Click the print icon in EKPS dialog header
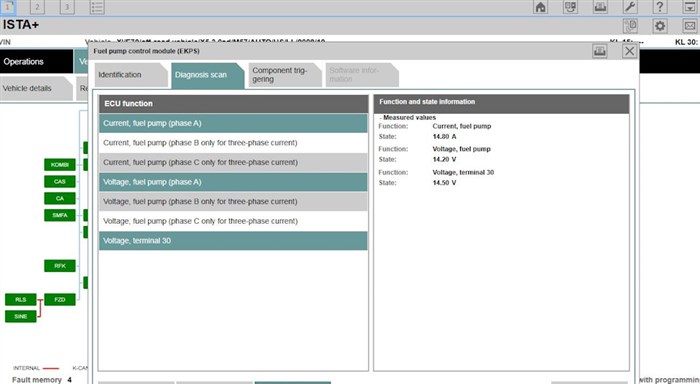The width and height of the screenshot is (700, 384). tap(600, 51)
